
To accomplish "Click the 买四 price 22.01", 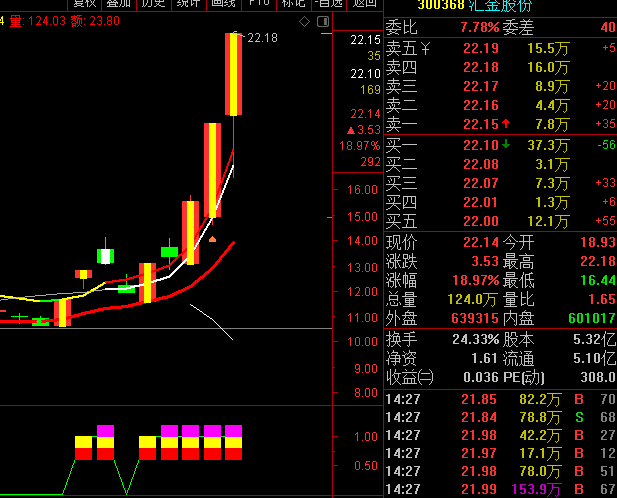I will [481, 203].
